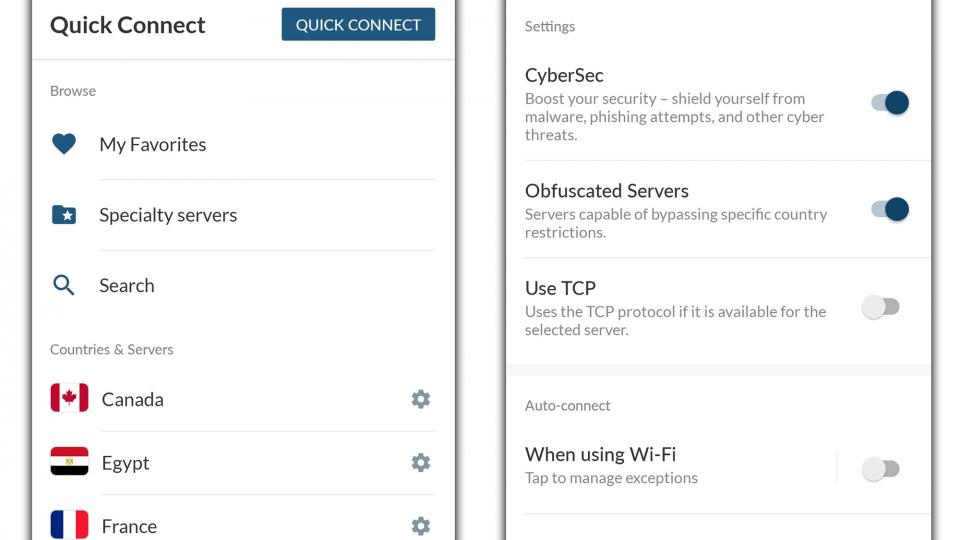Open France server settings gear

421,526
